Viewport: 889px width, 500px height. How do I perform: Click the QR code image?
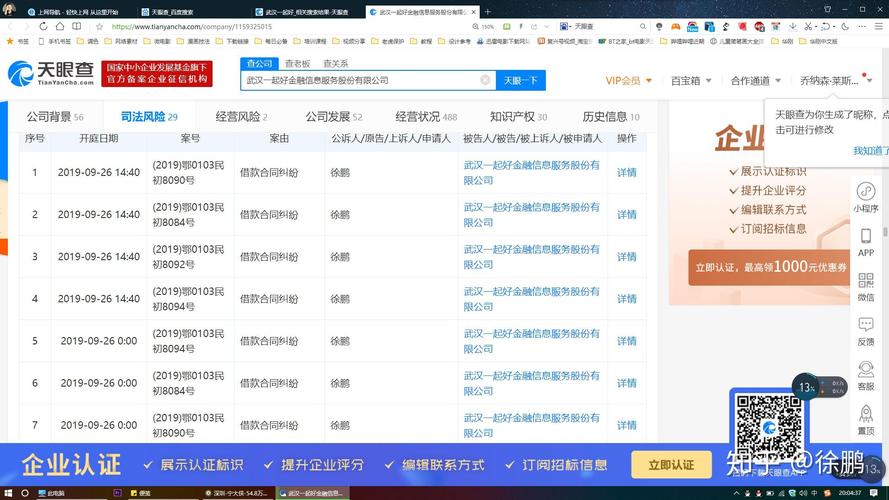[x=768, y=427]
